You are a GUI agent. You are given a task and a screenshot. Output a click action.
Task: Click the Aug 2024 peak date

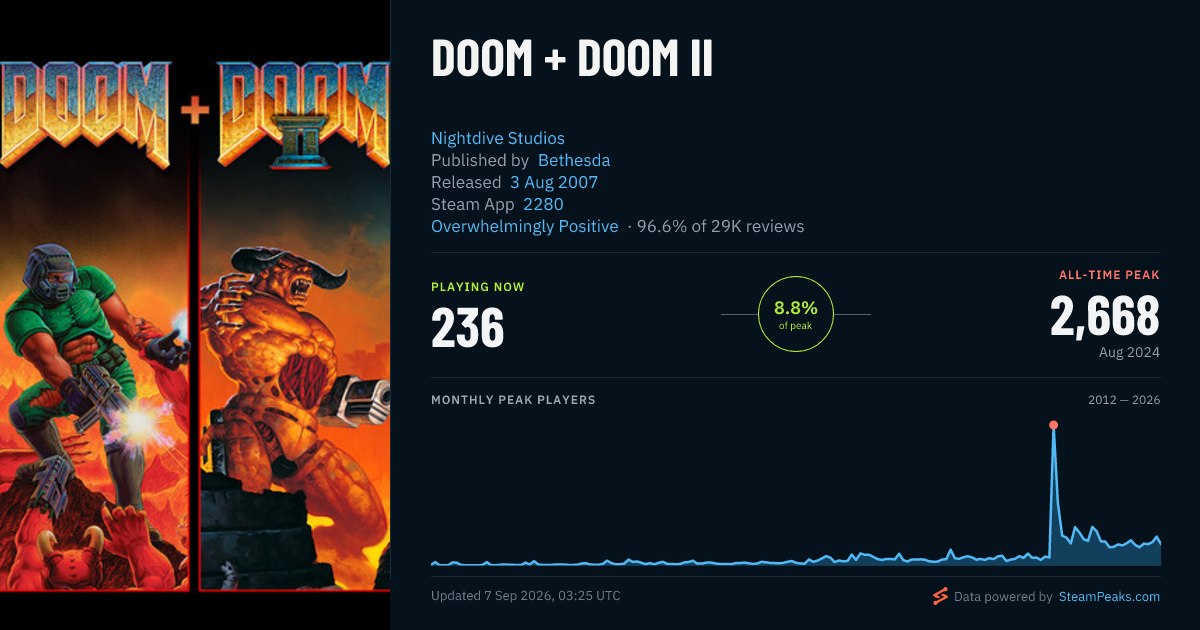pos(1129,352)
